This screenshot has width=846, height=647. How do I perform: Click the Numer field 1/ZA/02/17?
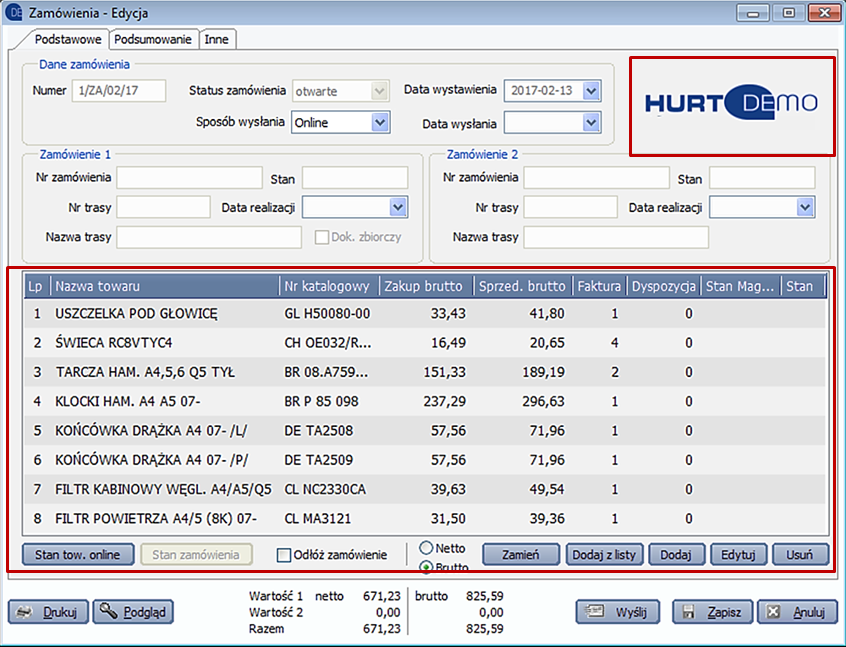119,91
